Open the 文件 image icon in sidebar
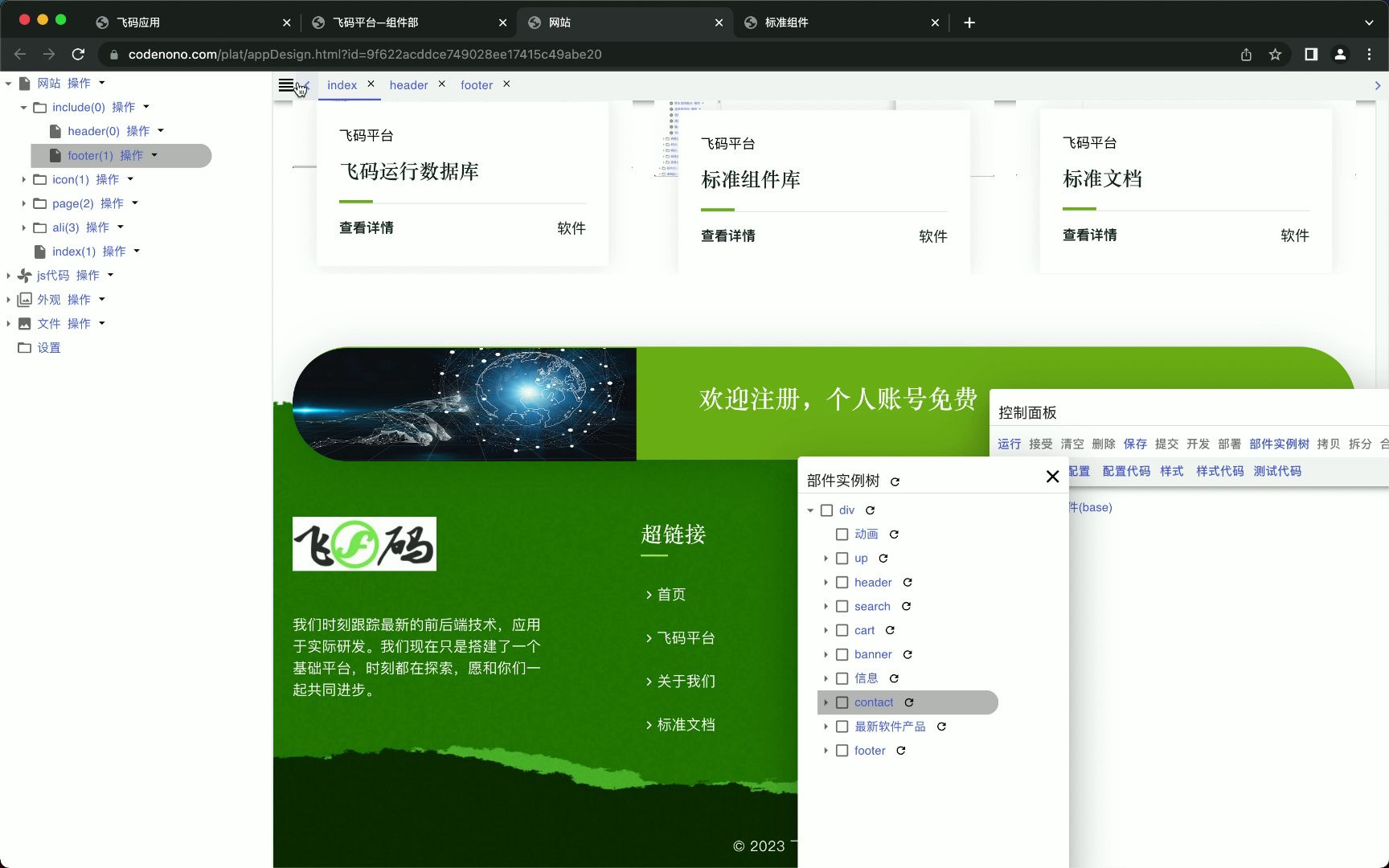The height and width of the screenshot is (868, 1389). 24,323
